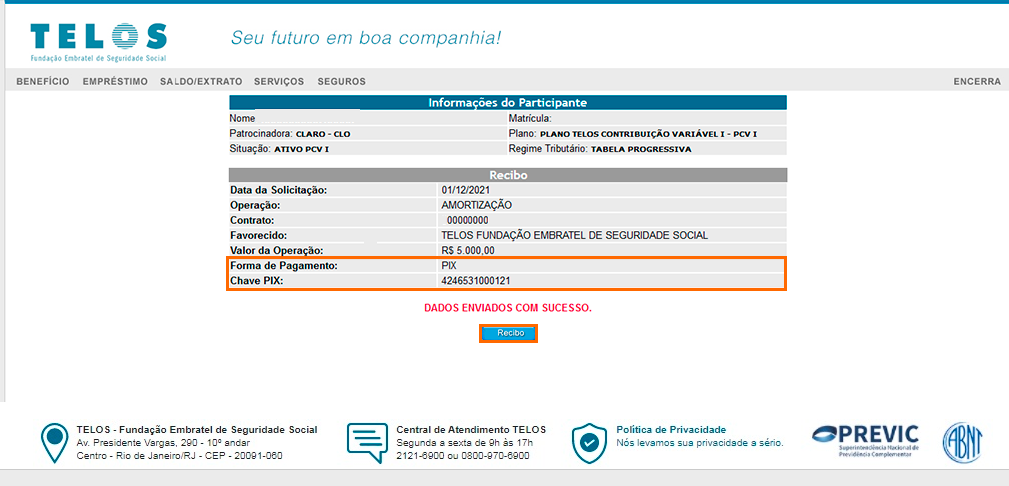Viewport: 1009px width, 486px height.
Task: Open the SERVIÇOS menu
Action: coord(279,82)
